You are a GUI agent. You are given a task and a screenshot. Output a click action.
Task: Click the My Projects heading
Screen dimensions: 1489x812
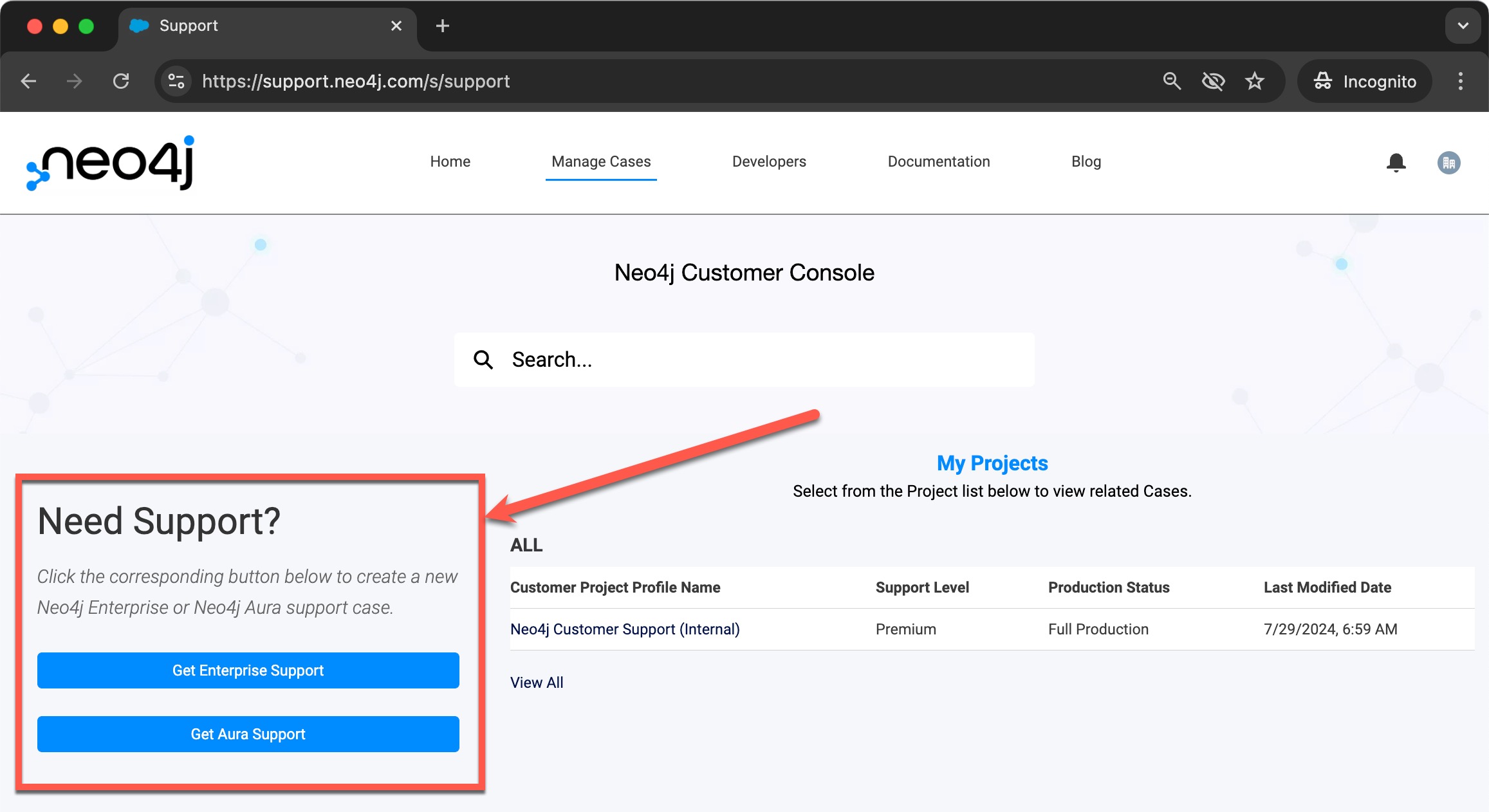pyautogui.click(x=992, y=463)
